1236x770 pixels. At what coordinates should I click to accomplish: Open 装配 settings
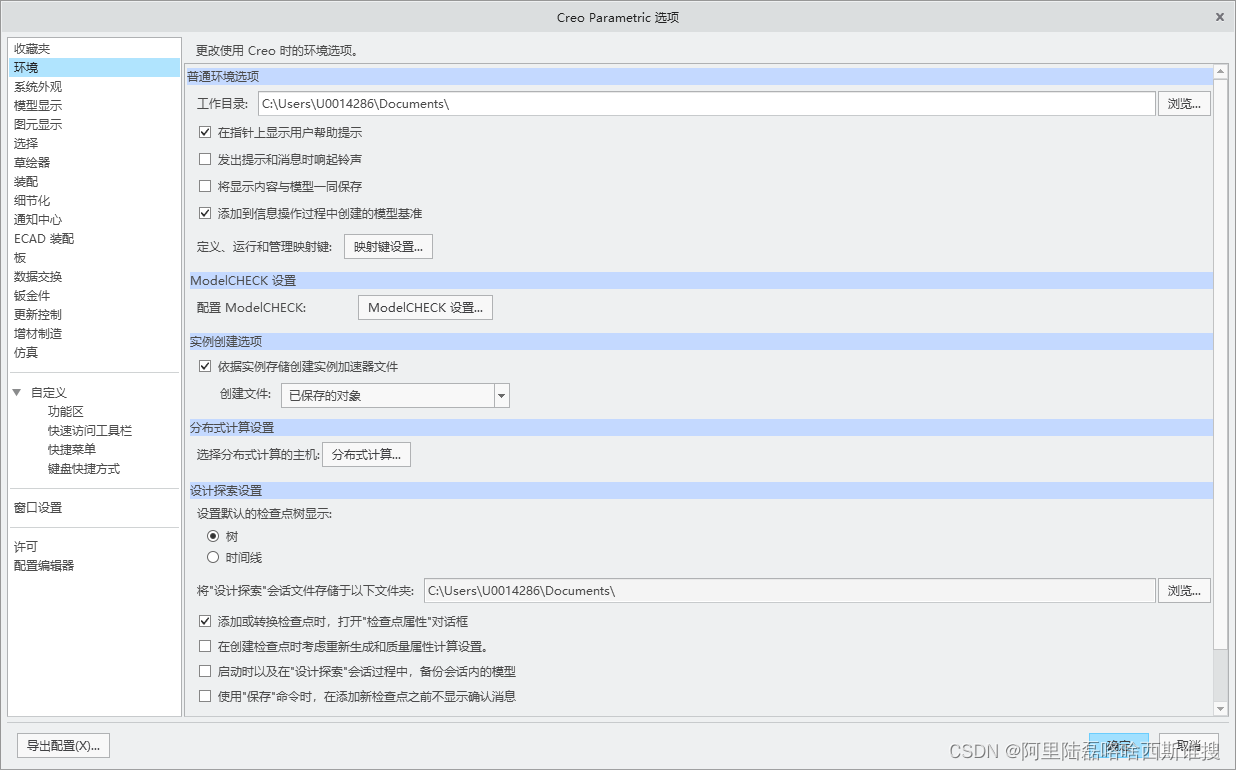tap(26, 182)
